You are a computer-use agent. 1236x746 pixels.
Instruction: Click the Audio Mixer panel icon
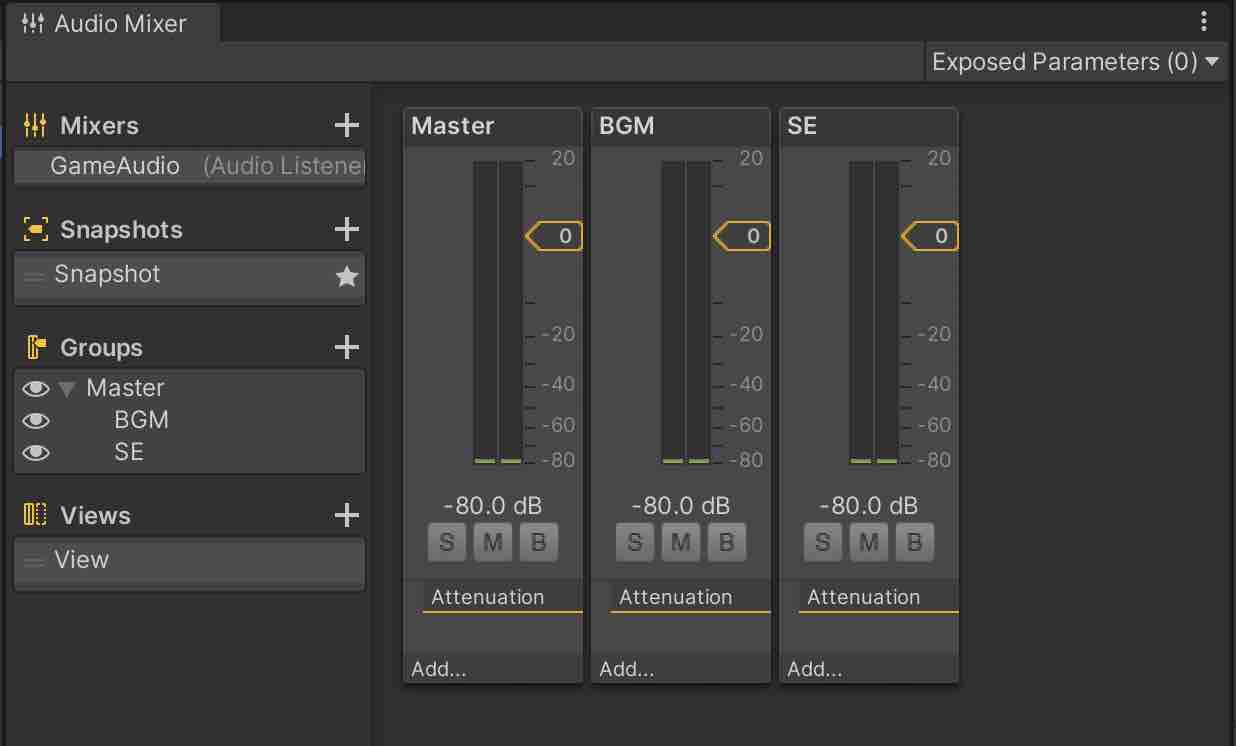[33, 24]
